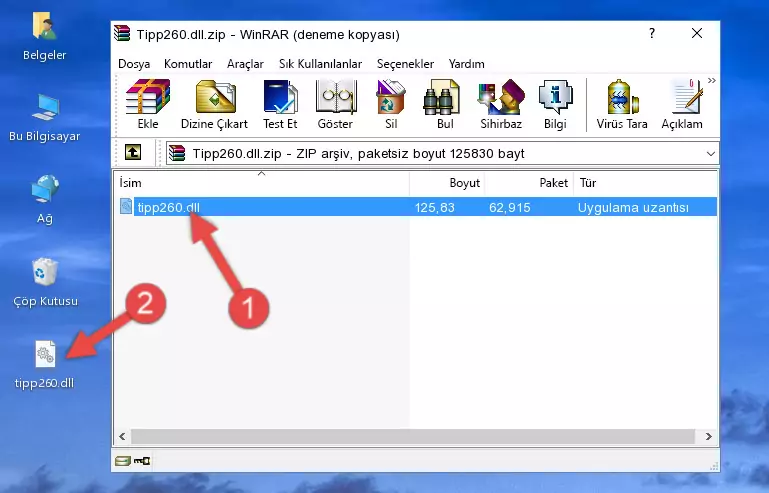This screenshot has width=769, height=493.
Task: Select the tipp260.dll row name text
Action: 168,208
